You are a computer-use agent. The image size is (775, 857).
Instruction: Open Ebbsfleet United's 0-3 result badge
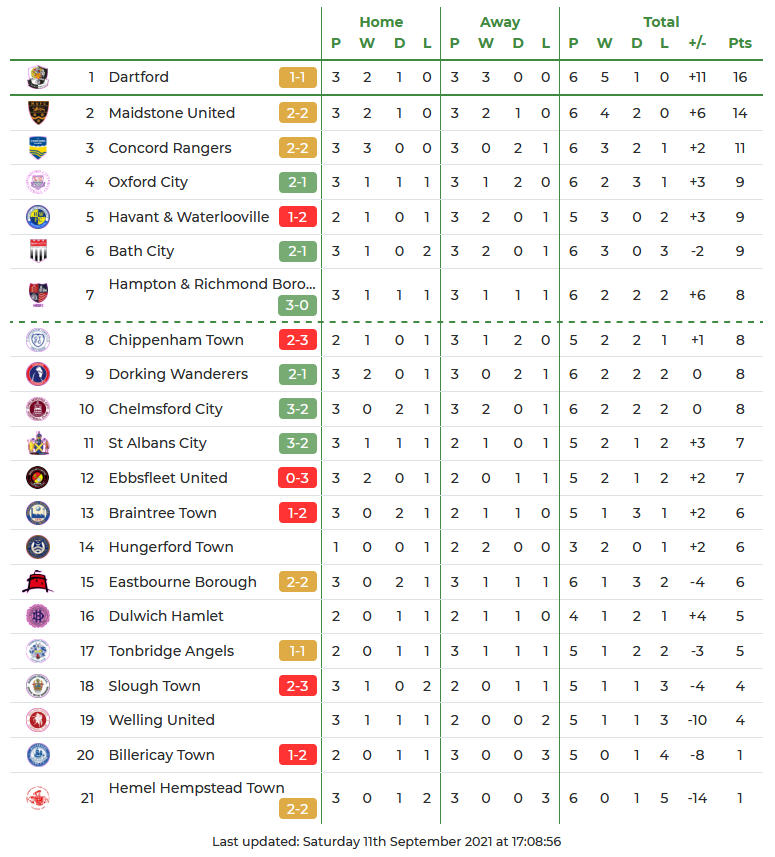coord(298,478)
